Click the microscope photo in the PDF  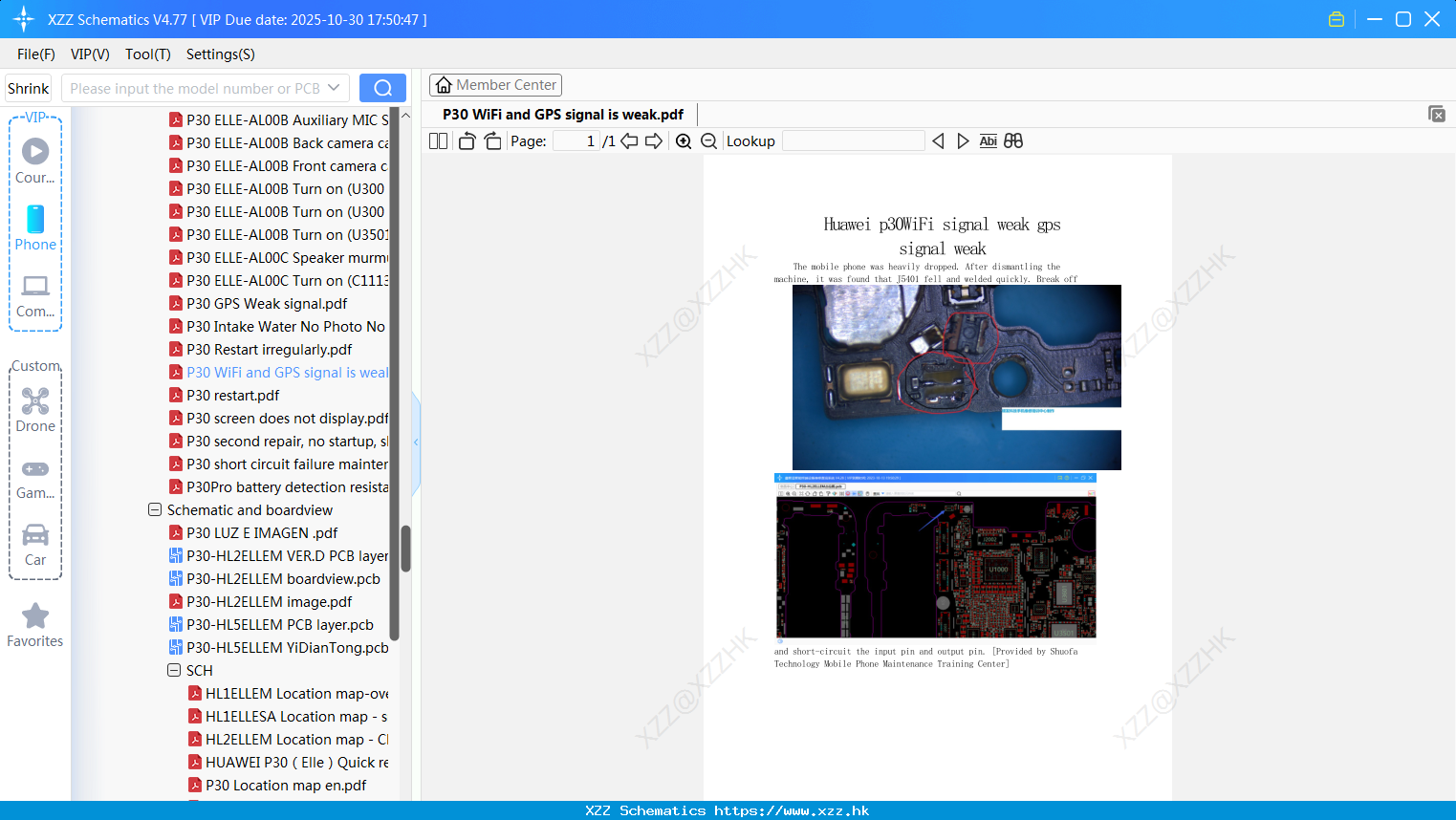pos(957,378)
